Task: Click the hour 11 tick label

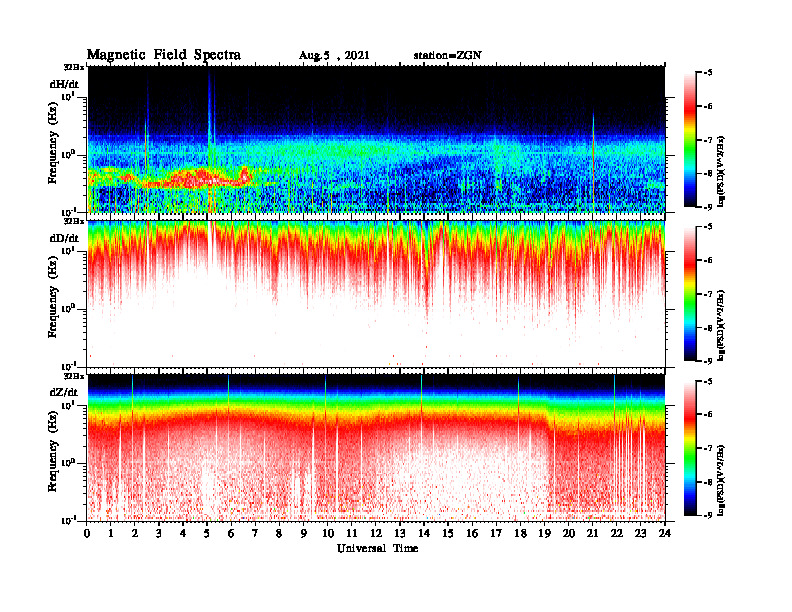Action: click(352, 534)
